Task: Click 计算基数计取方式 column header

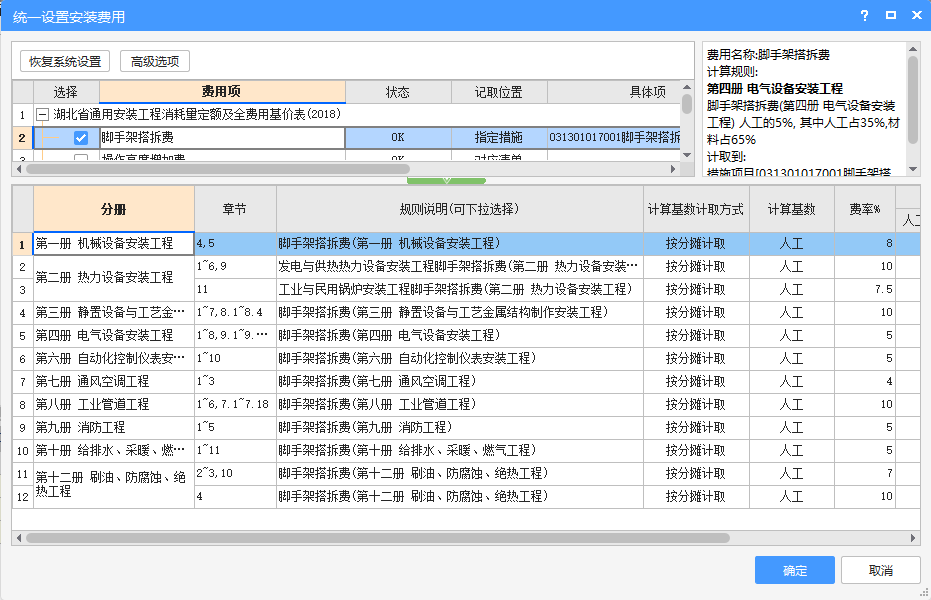Action: (696, 209)
